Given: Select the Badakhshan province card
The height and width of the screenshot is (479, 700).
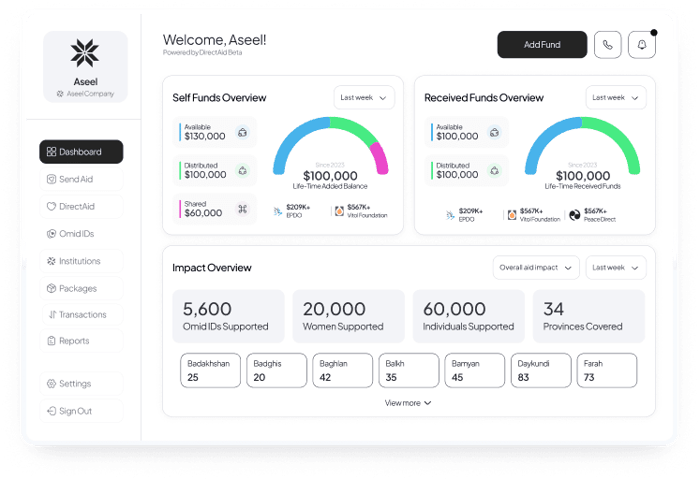Looking at the screenshot, I should pos(211,370).
